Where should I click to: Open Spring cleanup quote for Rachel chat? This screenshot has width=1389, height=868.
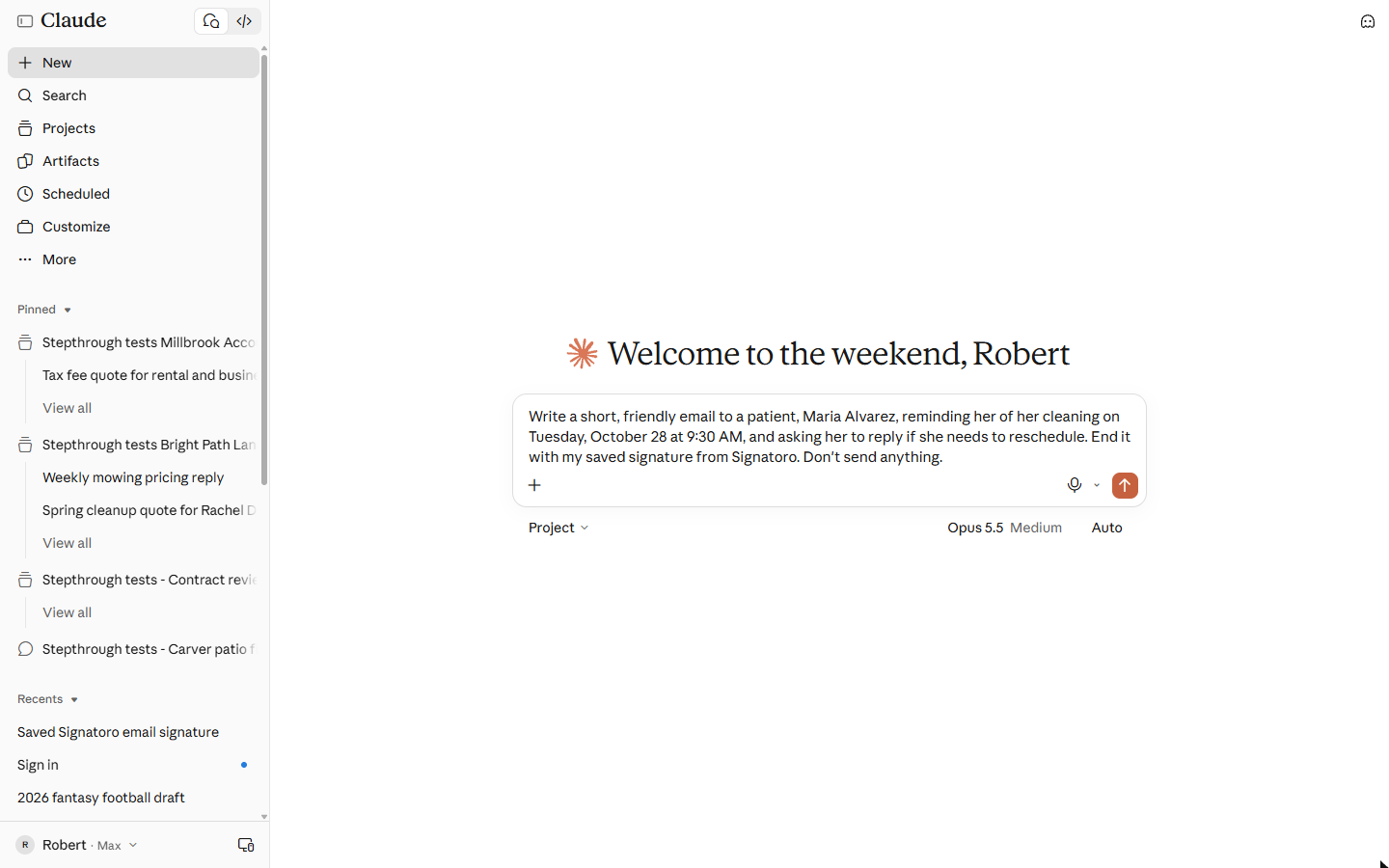pos(148,510)
